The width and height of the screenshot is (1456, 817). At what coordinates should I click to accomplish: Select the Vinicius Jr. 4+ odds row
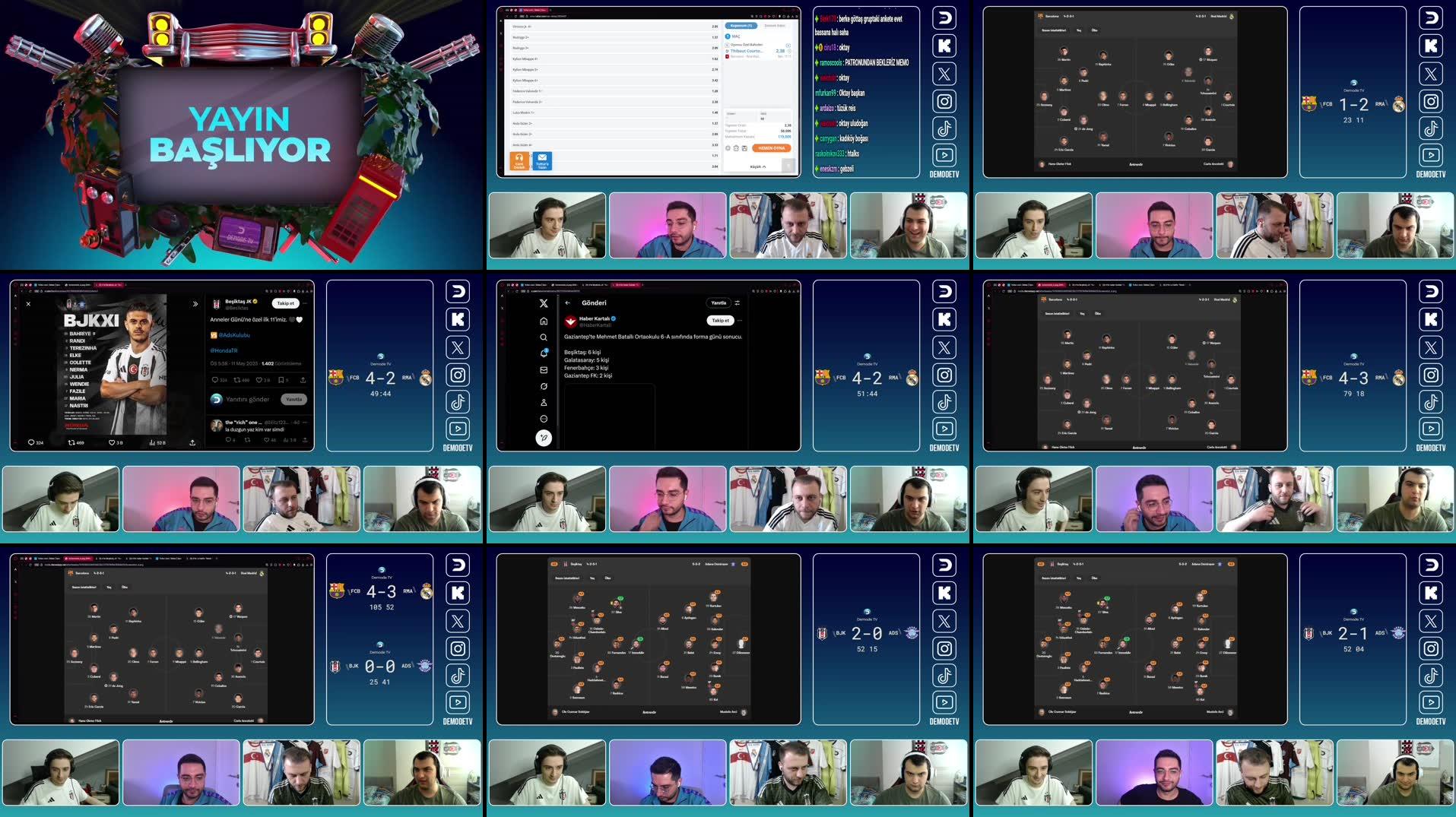pos(614,27)
